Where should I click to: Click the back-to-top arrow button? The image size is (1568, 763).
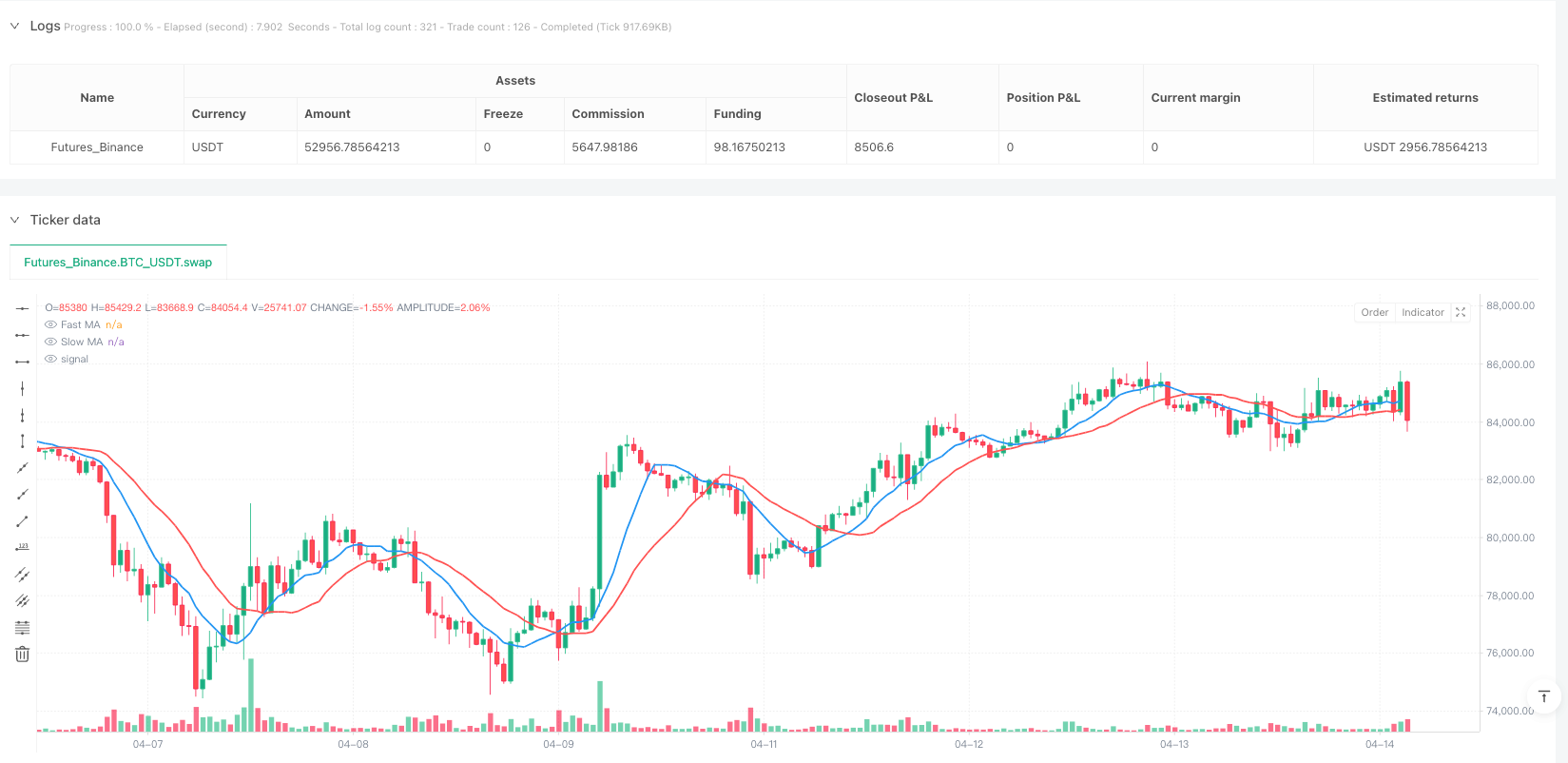click(1544, 696)
